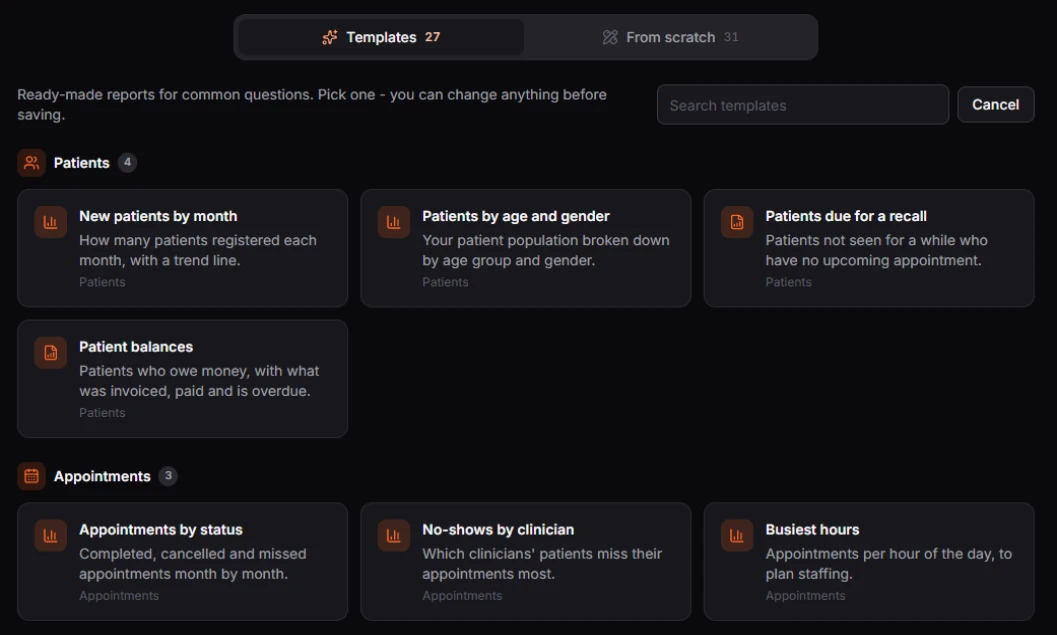
Task: Open the Appointments by status template
Action: [183, 562]
